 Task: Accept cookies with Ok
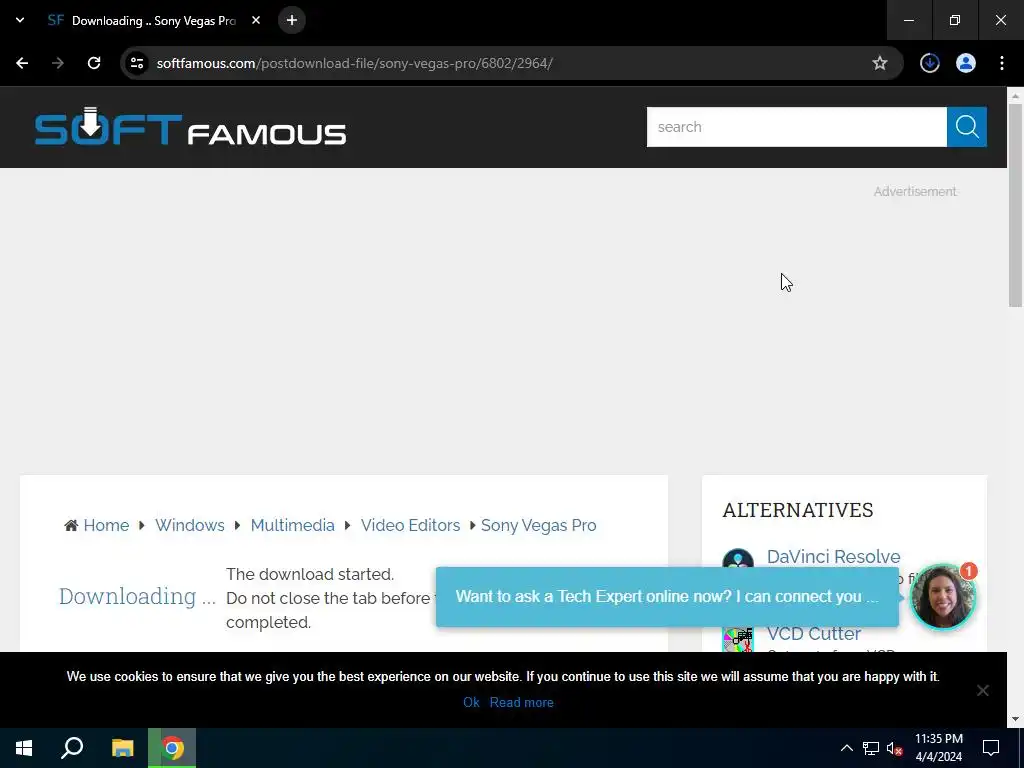pos(472,702)
